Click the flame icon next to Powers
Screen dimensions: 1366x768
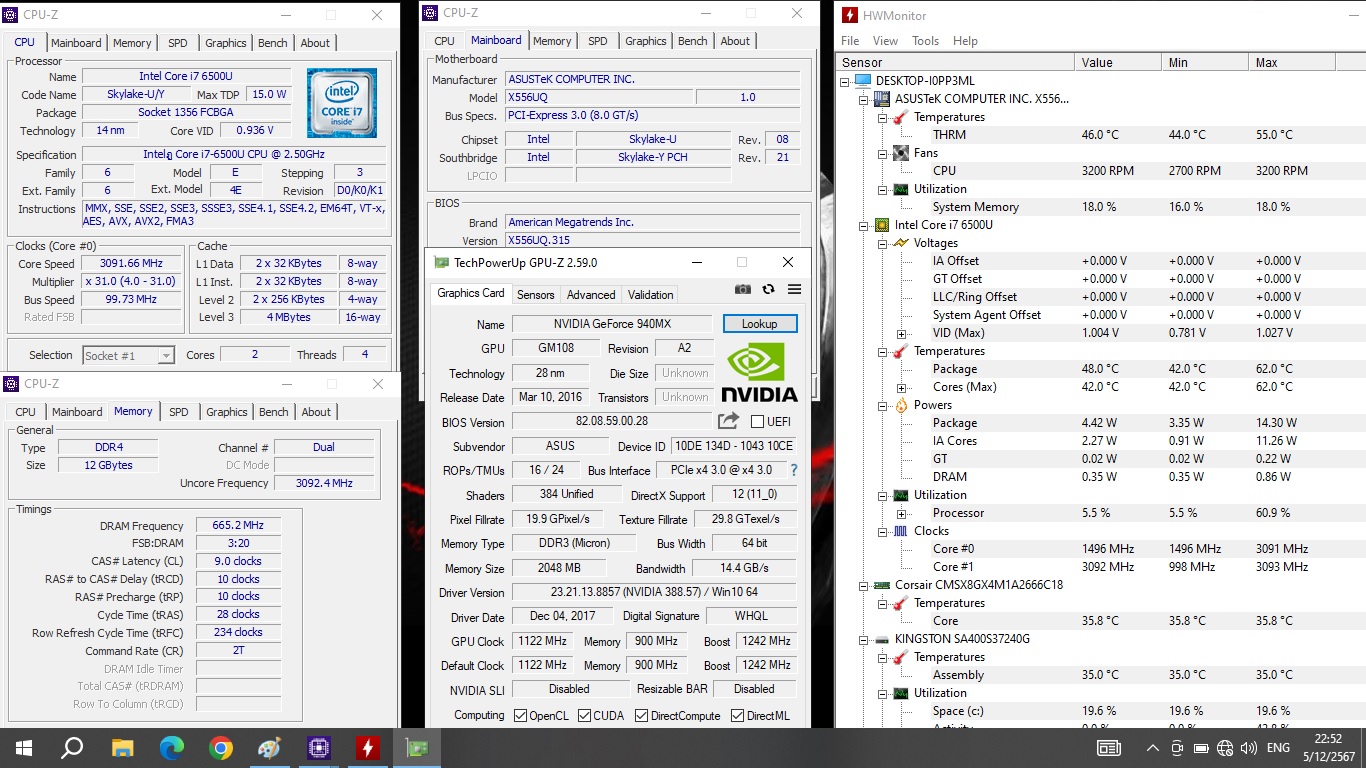coord(900,405)
